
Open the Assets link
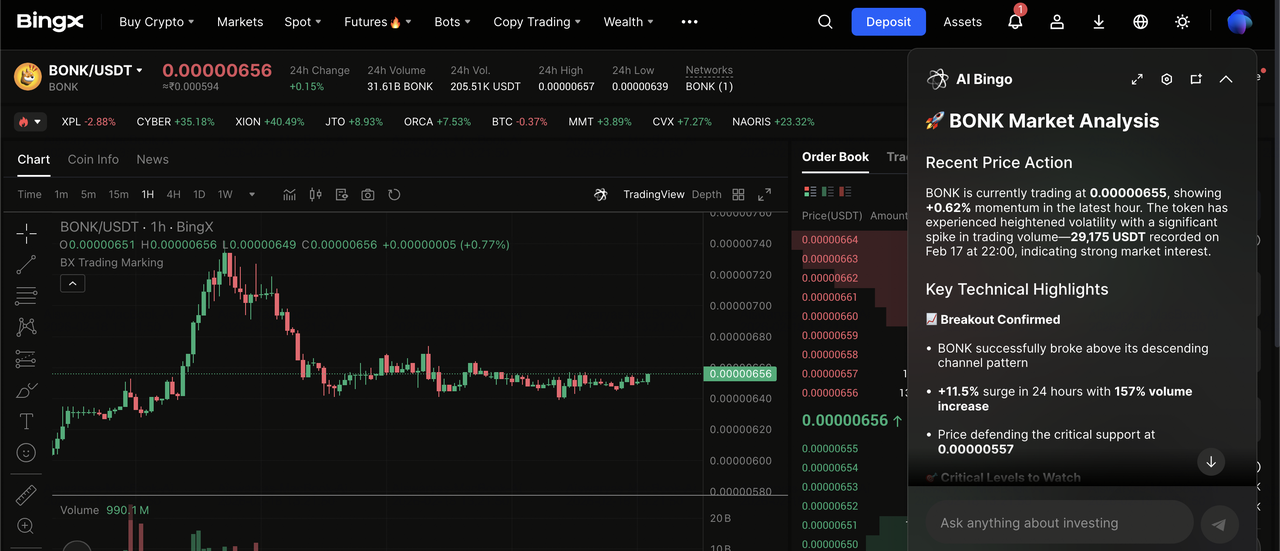[x=962, y=22]
